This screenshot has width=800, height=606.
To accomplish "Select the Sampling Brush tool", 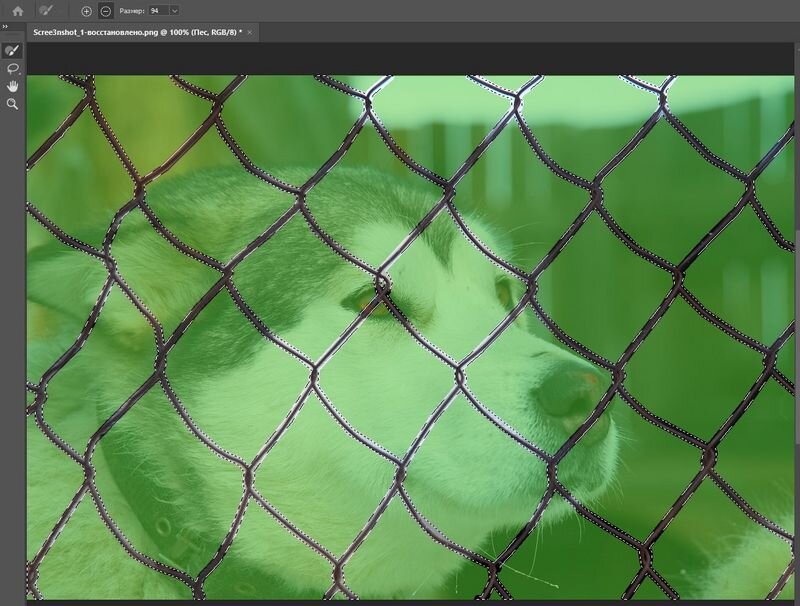I will pos(12,50).
